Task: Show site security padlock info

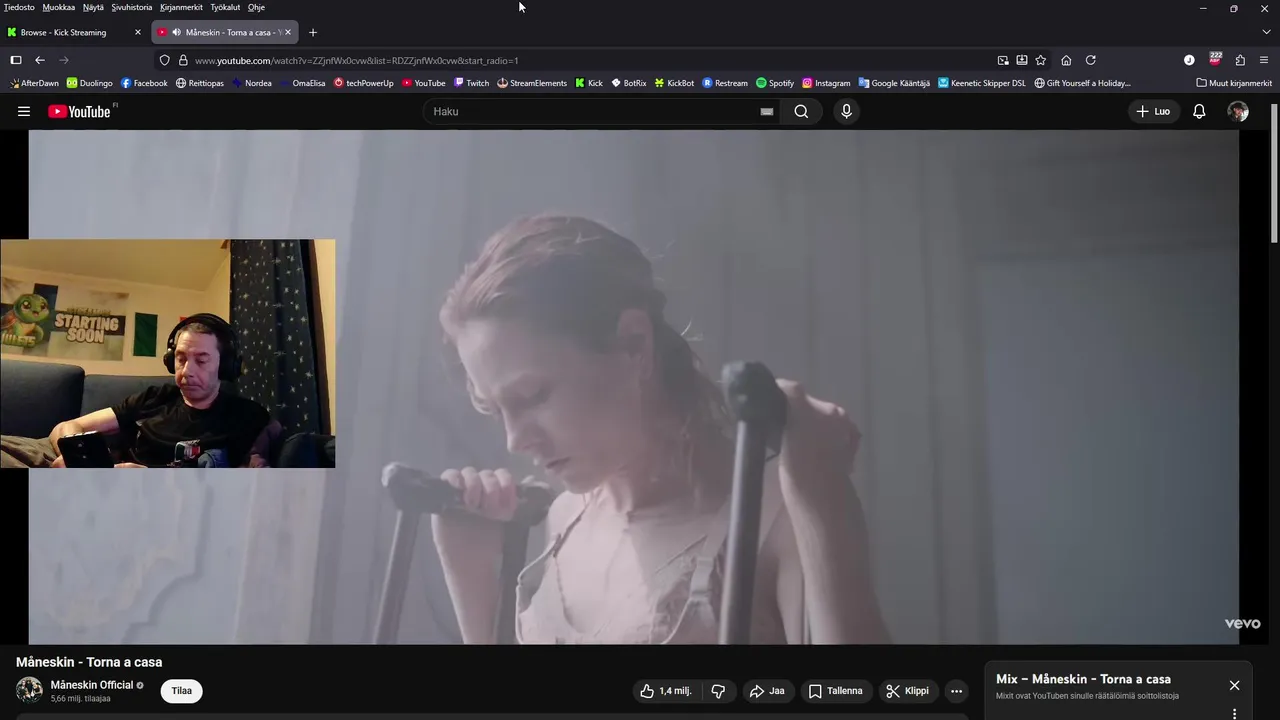Action: 183,60
